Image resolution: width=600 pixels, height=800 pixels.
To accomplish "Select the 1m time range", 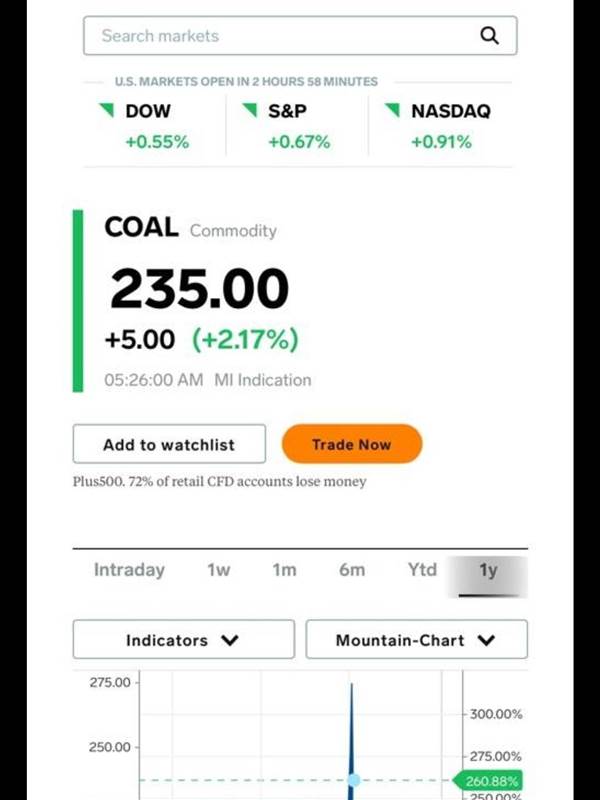I will pyautogui.click(x=284, y=570).
